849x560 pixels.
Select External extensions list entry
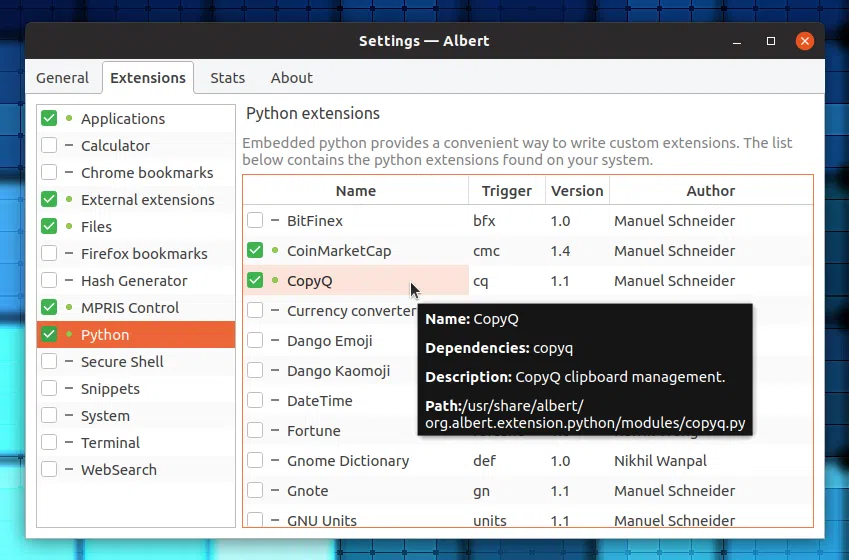pos(148,200)
